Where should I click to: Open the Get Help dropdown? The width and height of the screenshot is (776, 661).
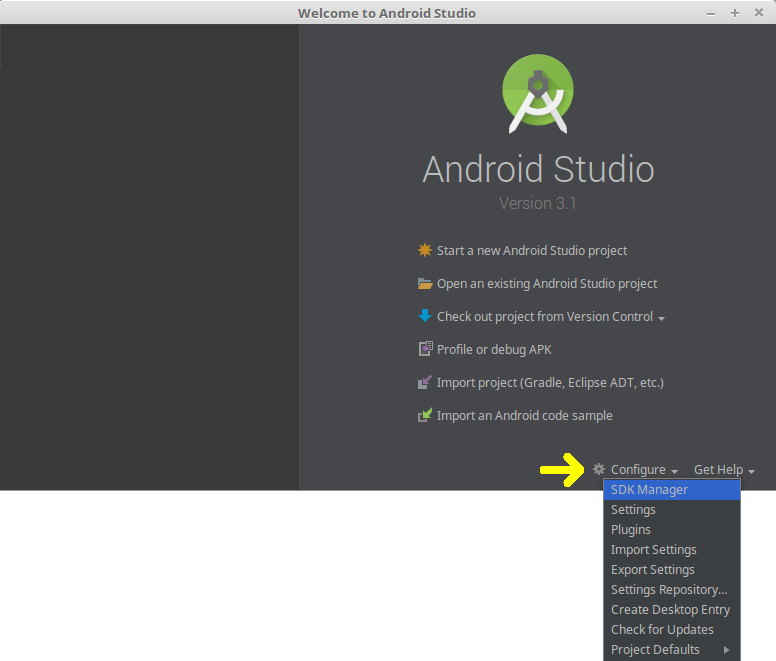[724, 470]
